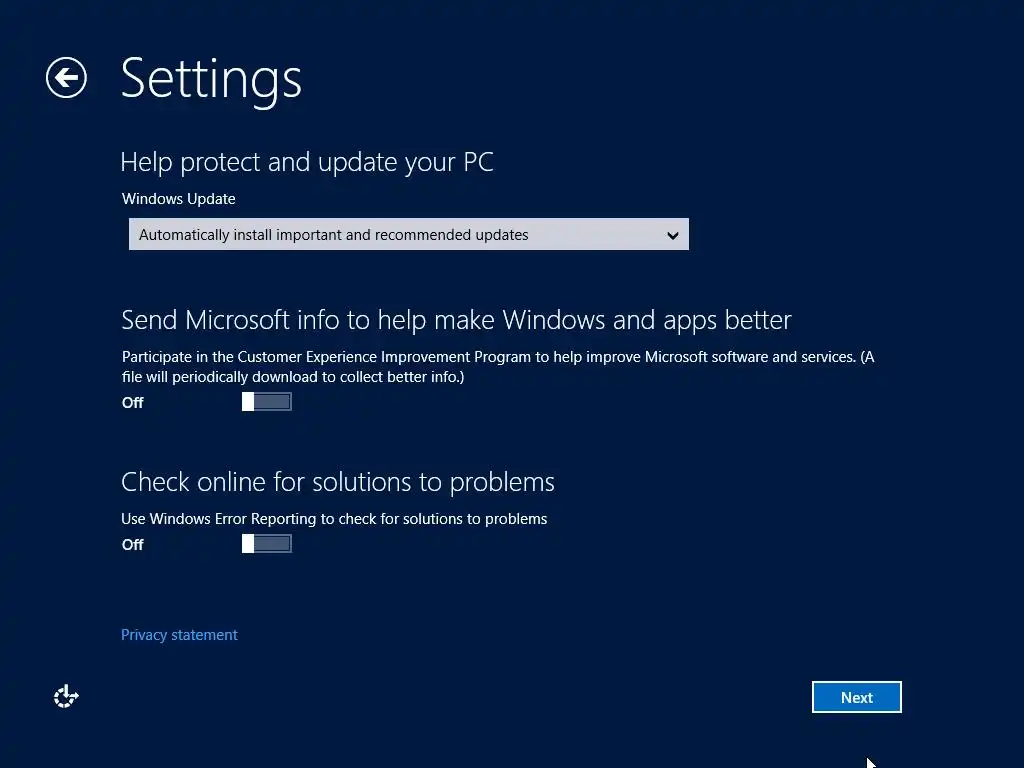Click 'Use Windows Error Reporting' description text

tap(334, 519)
